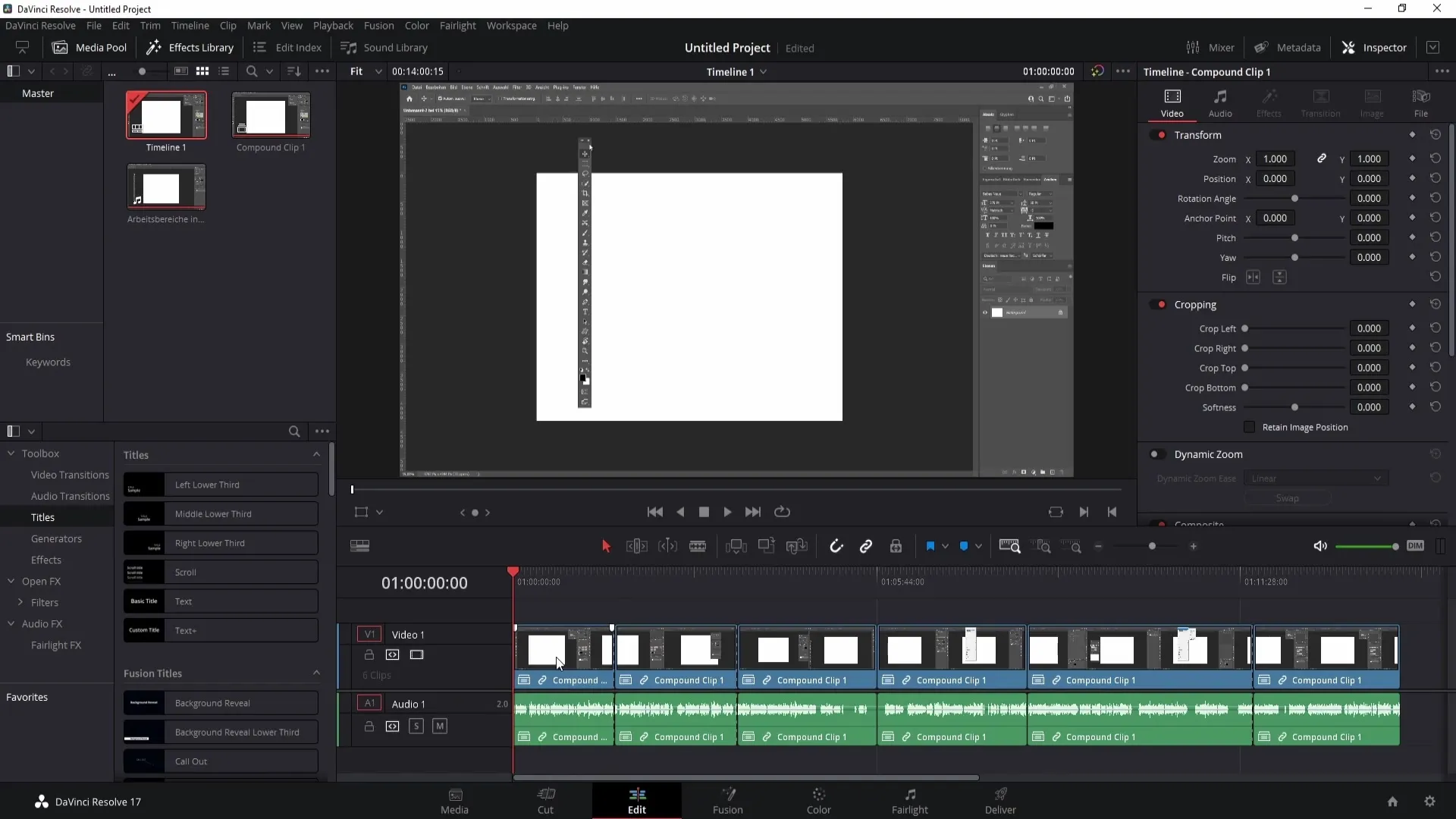
Task: Select the Fusion tab in menu bar
Action: click(378, 25)
